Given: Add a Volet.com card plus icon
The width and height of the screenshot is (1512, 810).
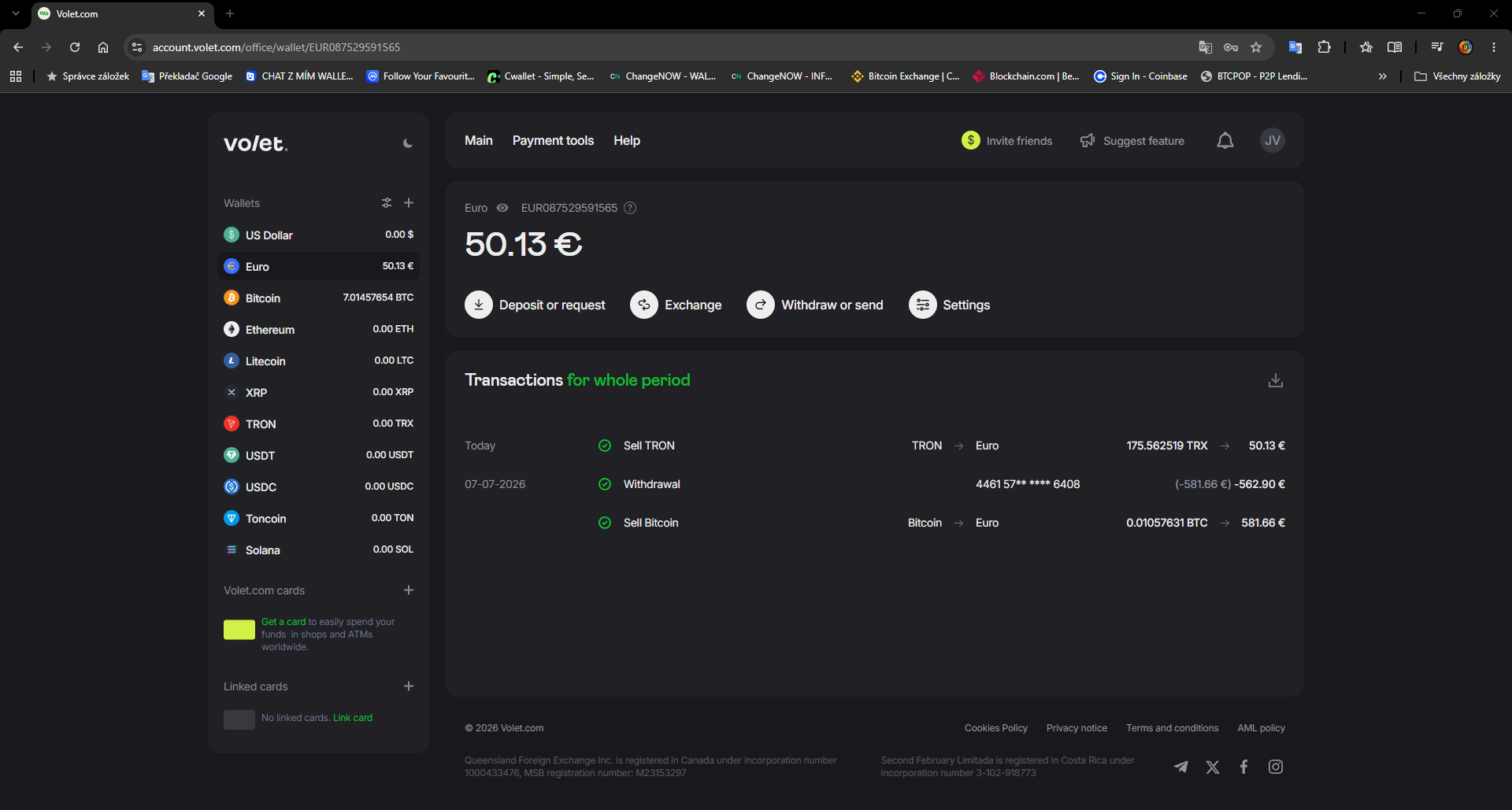Looking at the screenshot, I should pyautogui.click(x=409, y=590).
